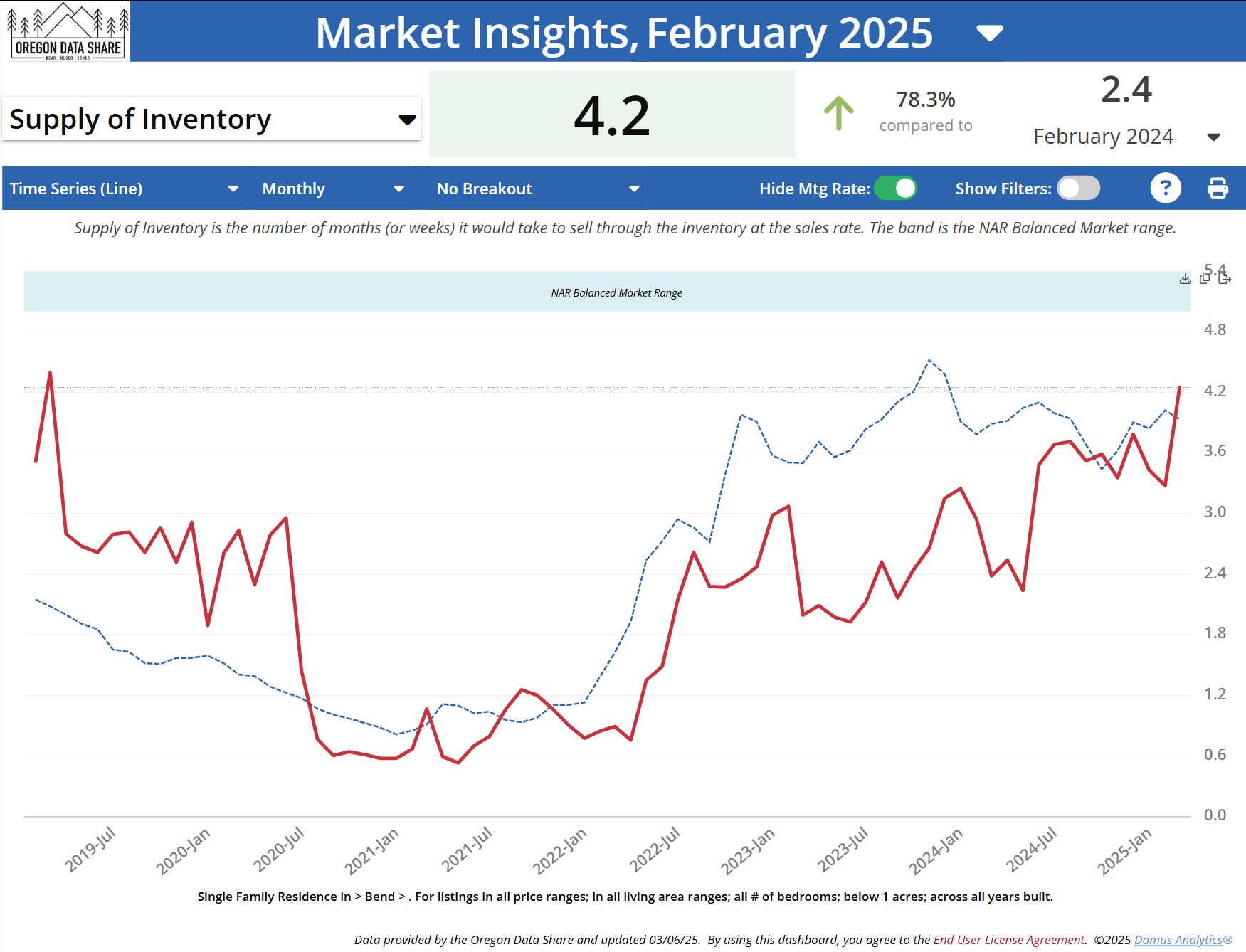Screen dimensions: 1246x952
Task: Open the Market Insights month selector
Action: 990,32
